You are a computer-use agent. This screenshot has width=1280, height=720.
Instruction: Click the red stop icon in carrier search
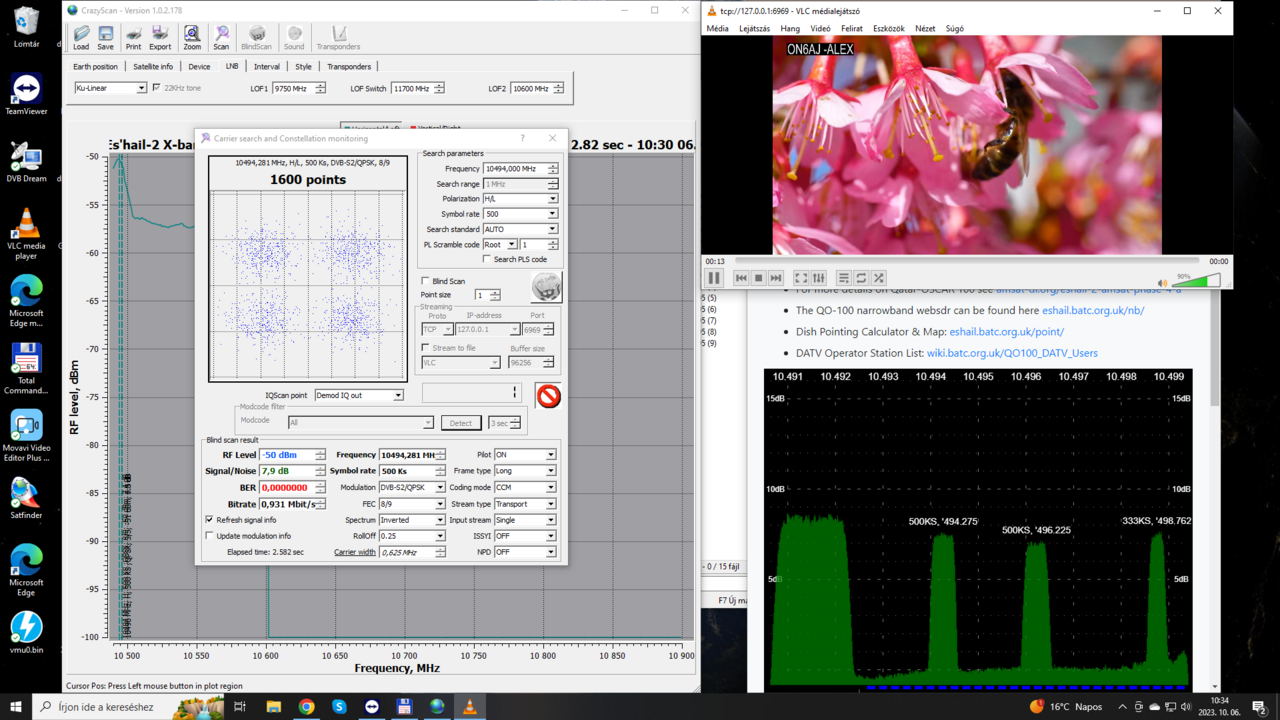pyautogui.click(x=548, y=396)
